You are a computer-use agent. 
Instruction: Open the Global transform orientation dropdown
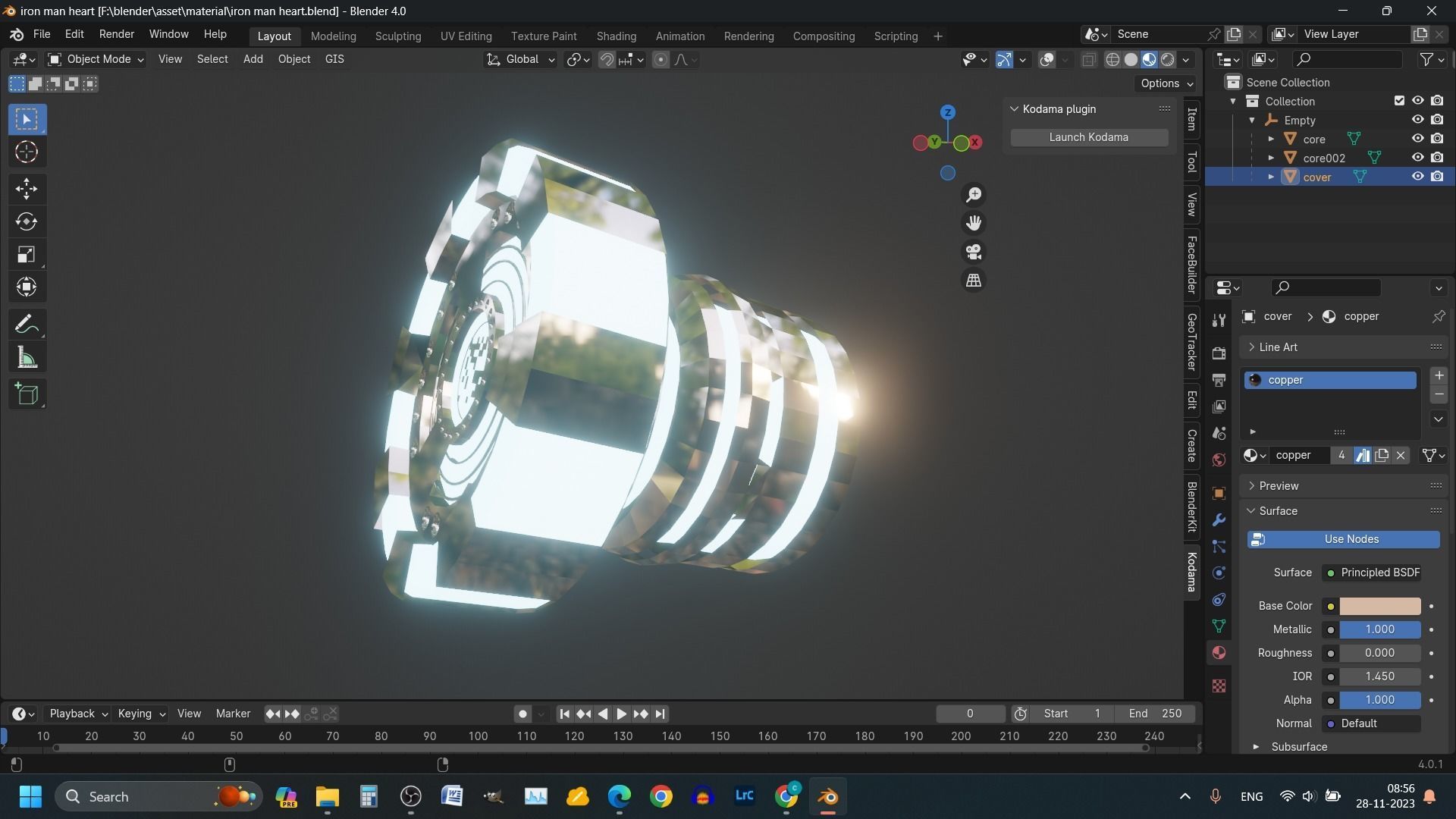click(x=520, y=59)
